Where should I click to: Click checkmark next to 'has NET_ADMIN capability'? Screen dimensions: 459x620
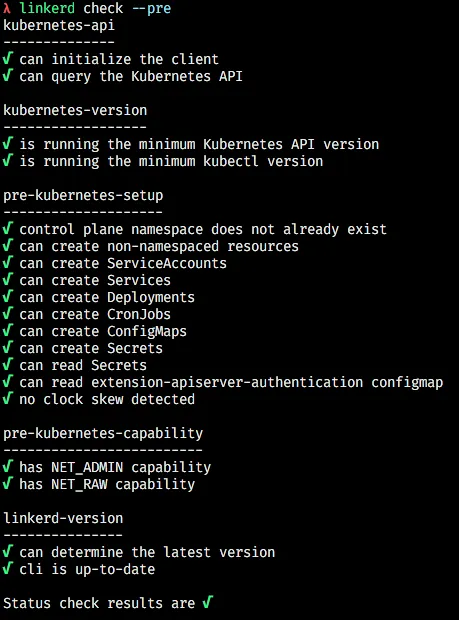[8, 467]
